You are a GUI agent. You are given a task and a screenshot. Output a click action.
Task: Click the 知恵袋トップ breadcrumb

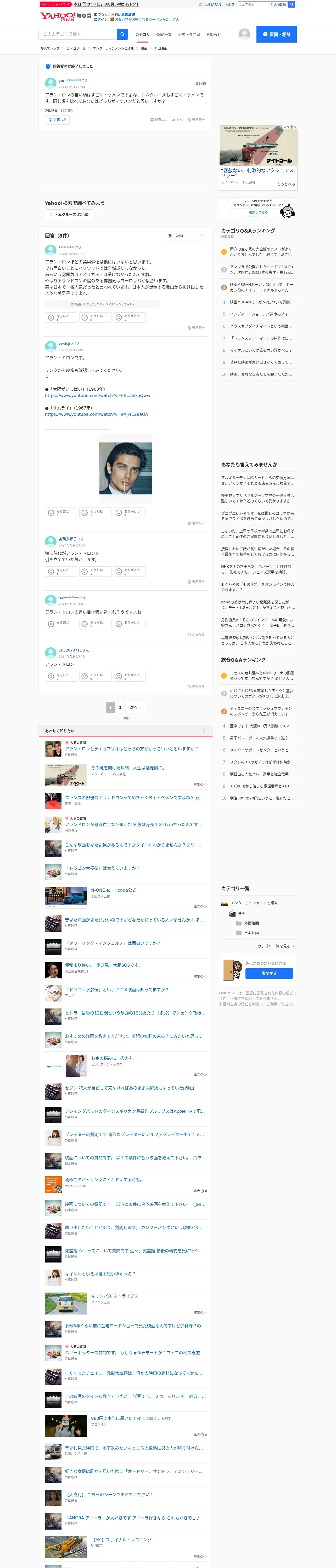[x=50, y=48]
